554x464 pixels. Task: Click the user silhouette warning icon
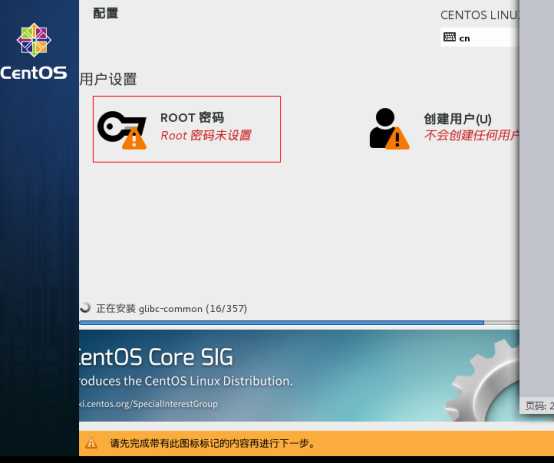pos(389,129)
